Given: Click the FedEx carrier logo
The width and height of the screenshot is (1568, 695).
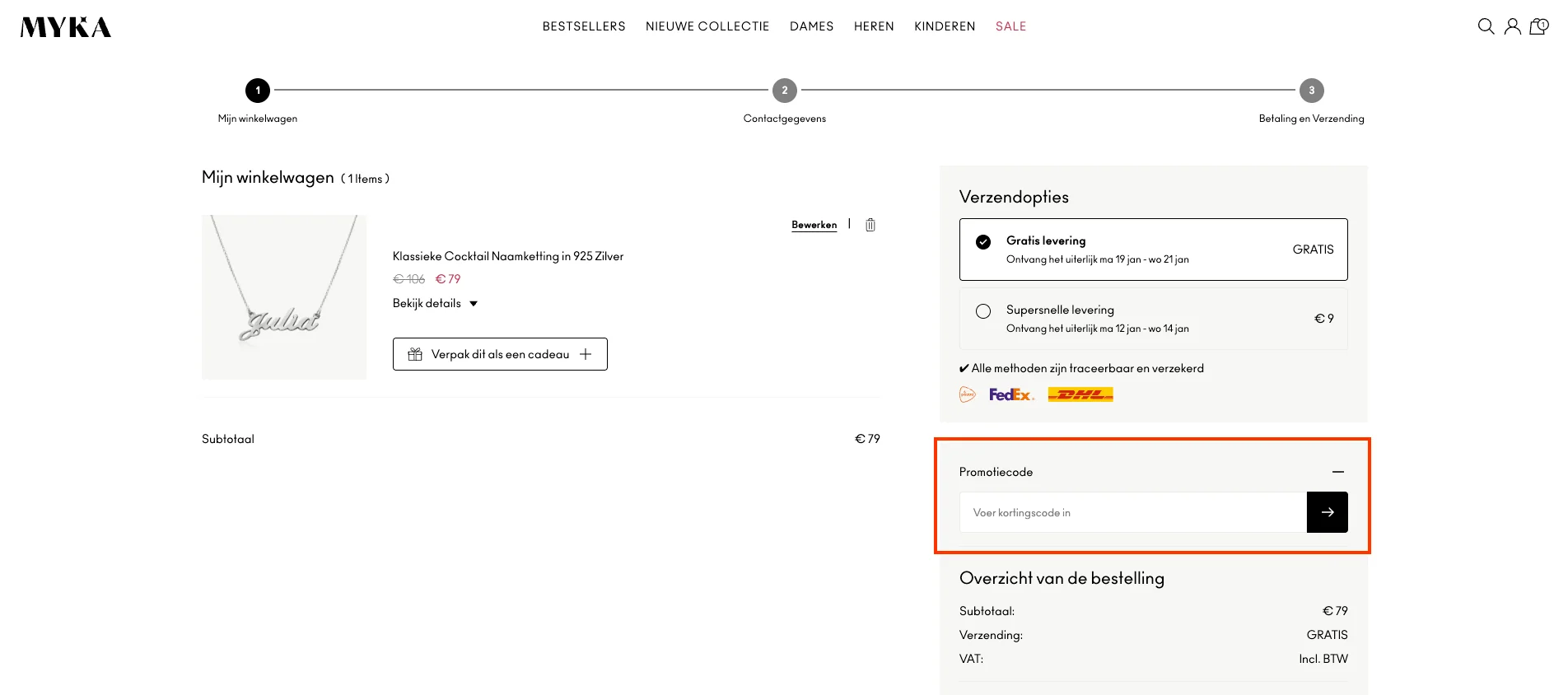Looking at the screenshot, I should coord(1010,395).
